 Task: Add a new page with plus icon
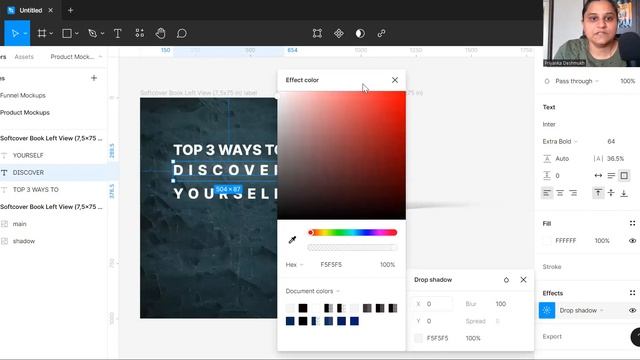click(94, 78)
